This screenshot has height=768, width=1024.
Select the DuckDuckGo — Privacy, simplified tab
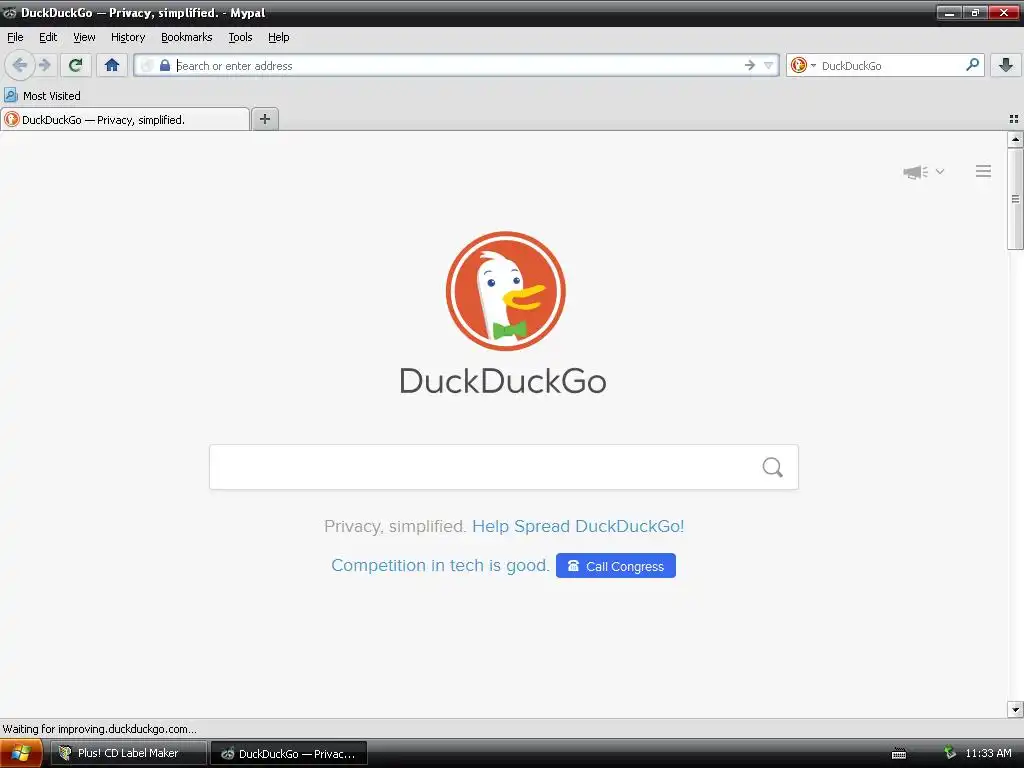coord(125,120)
